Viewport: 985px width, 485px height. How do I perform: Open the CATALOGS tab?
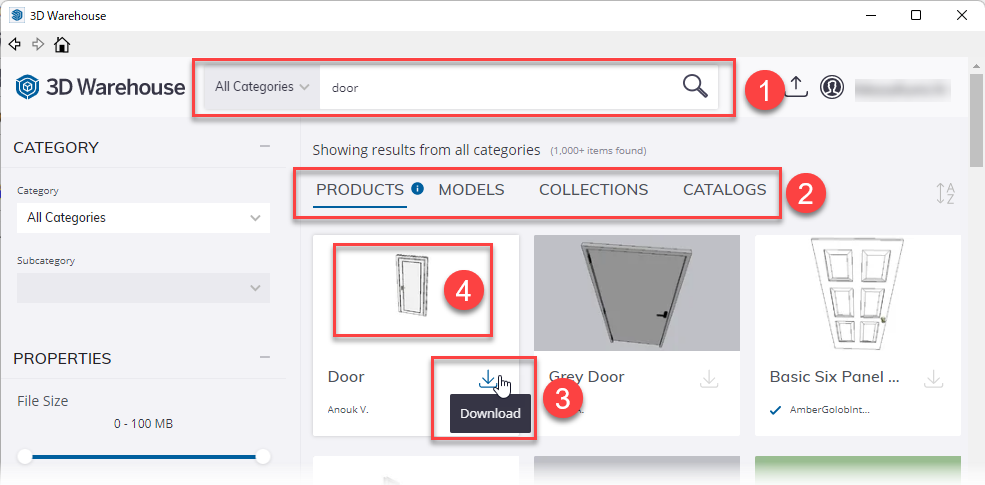click(x=724, y=189)
